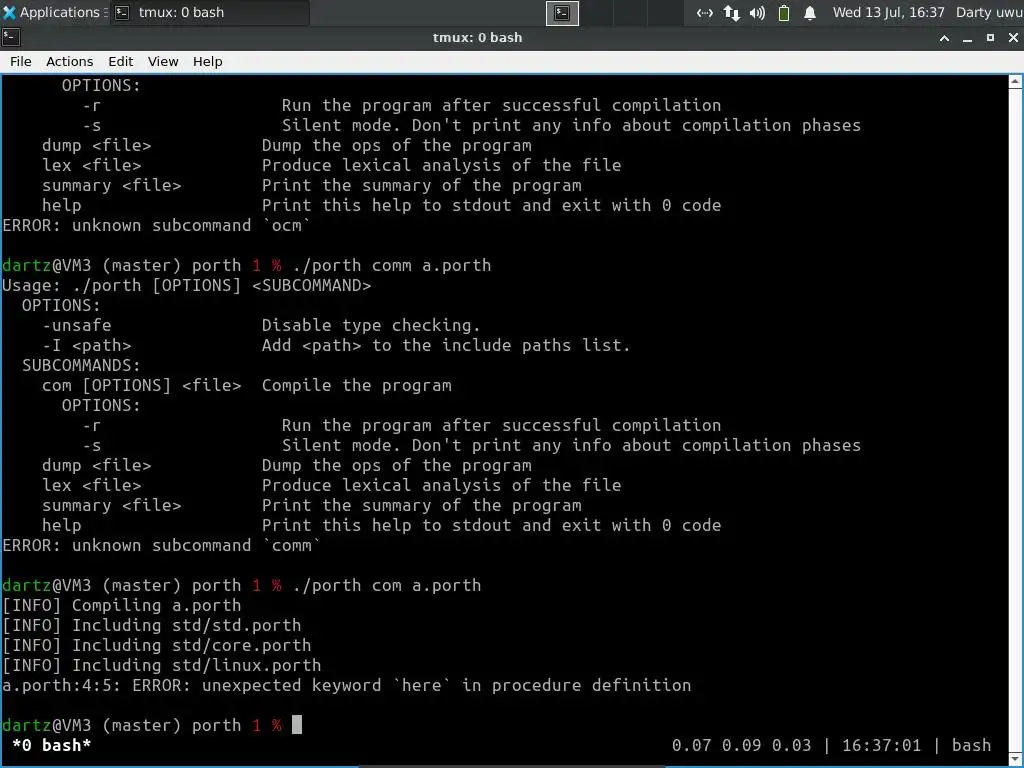1024x768 pixels.
Task: Click the shade (roll-up arrow) window button
Action: click(944, 38)
